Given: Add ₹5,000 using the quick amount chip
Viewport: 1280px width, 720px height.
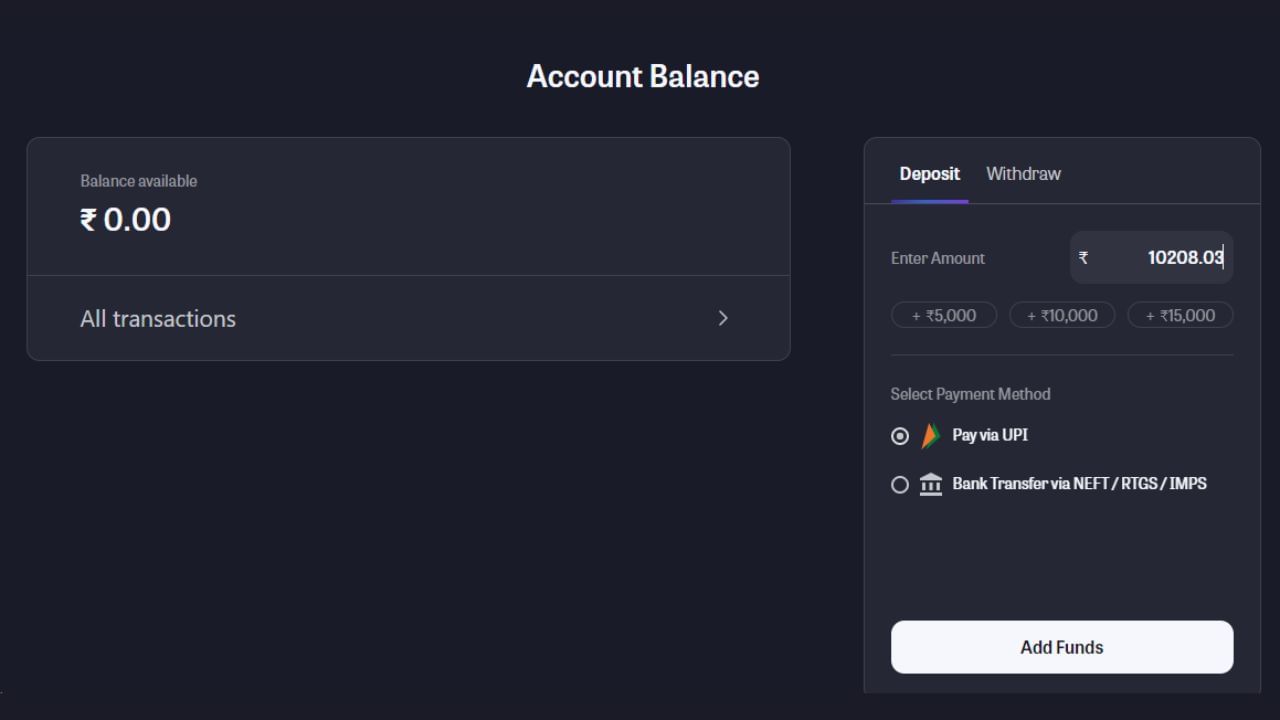Looking at the screenshot, I should coord(944,316).
